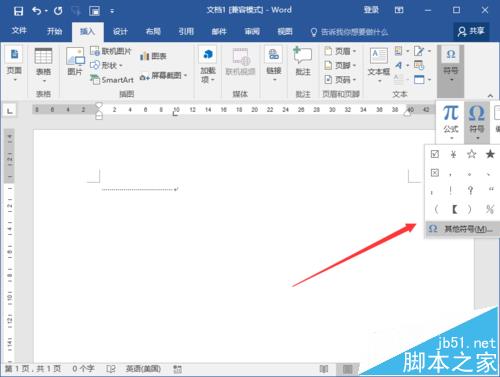Open the 页码 page number dropdown

[x=341, y=80]
